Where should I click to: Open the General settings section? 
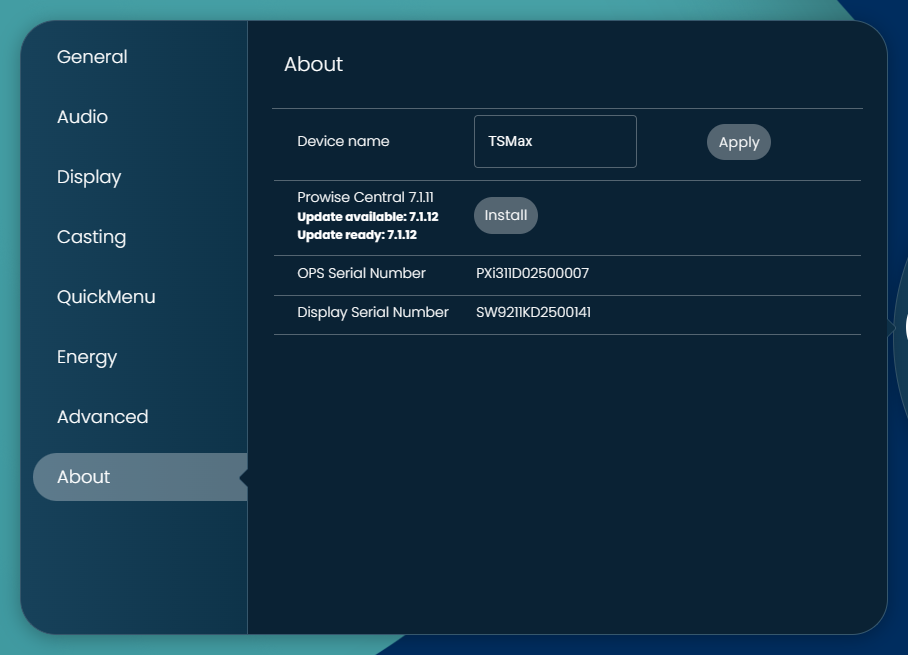point(92,57)
